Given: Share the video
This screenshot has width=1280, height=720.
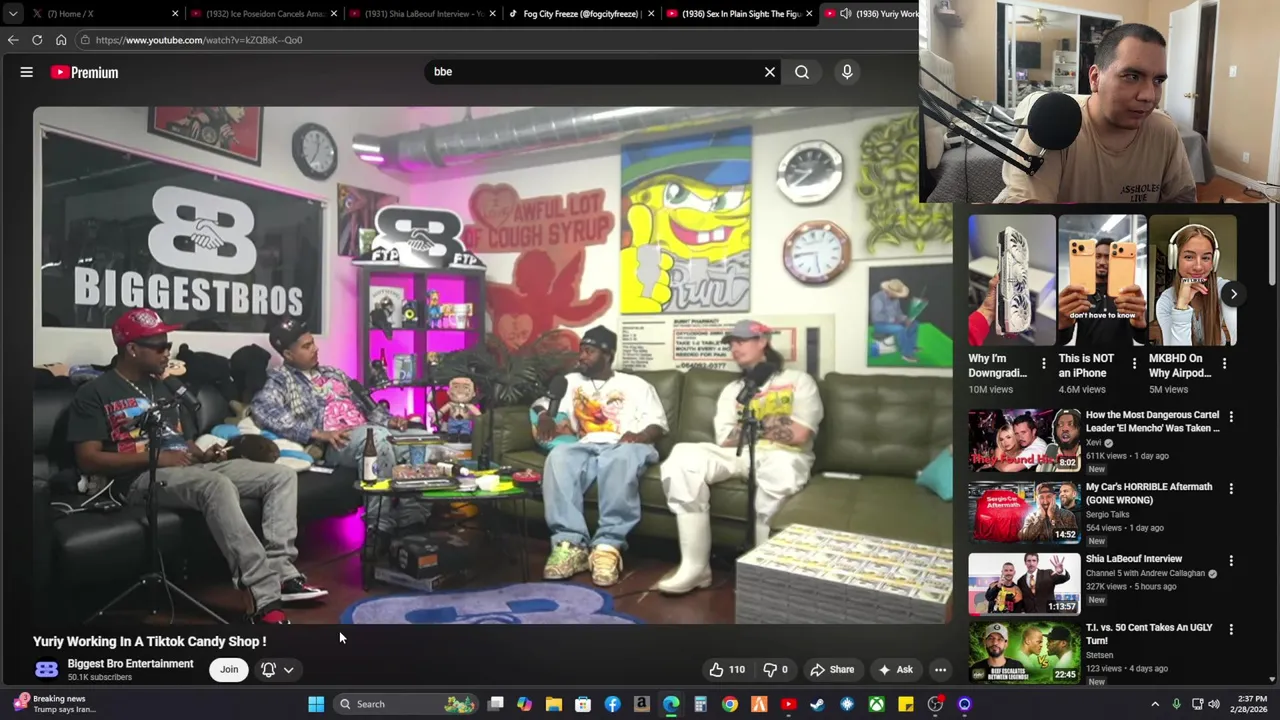Looking at the screenshot, I should click(833, 670).
